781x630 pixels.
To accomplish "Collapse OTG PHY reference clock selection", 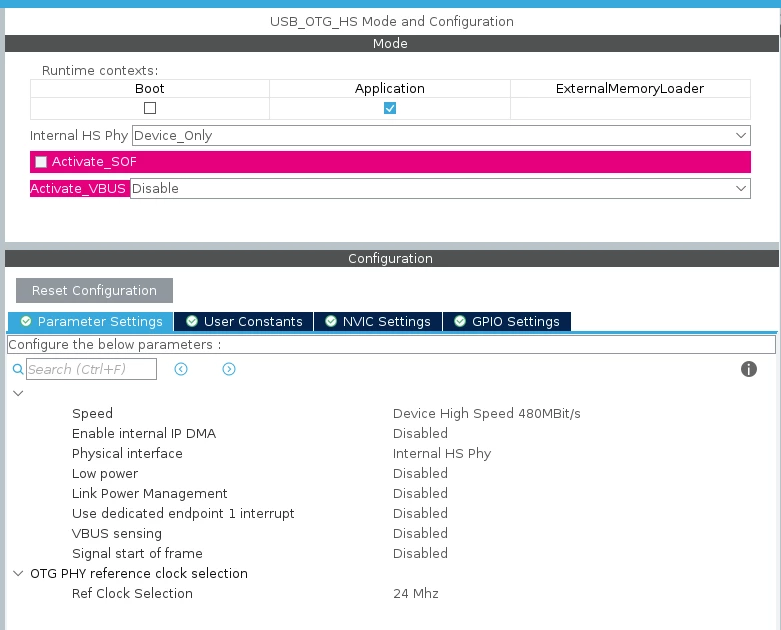I will click(x=18, y=573).
